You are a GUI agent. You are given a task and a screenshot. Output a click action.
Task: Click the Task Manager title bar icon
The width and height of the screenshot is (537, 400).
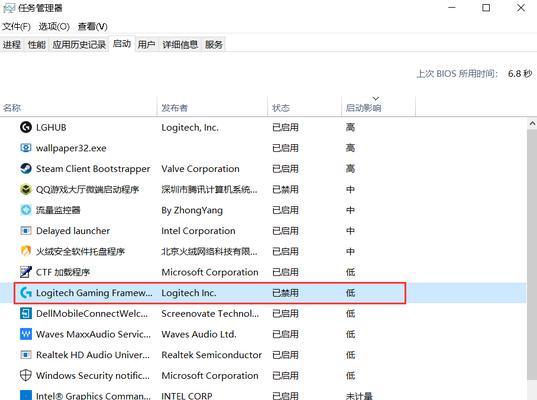click(9, 8)
